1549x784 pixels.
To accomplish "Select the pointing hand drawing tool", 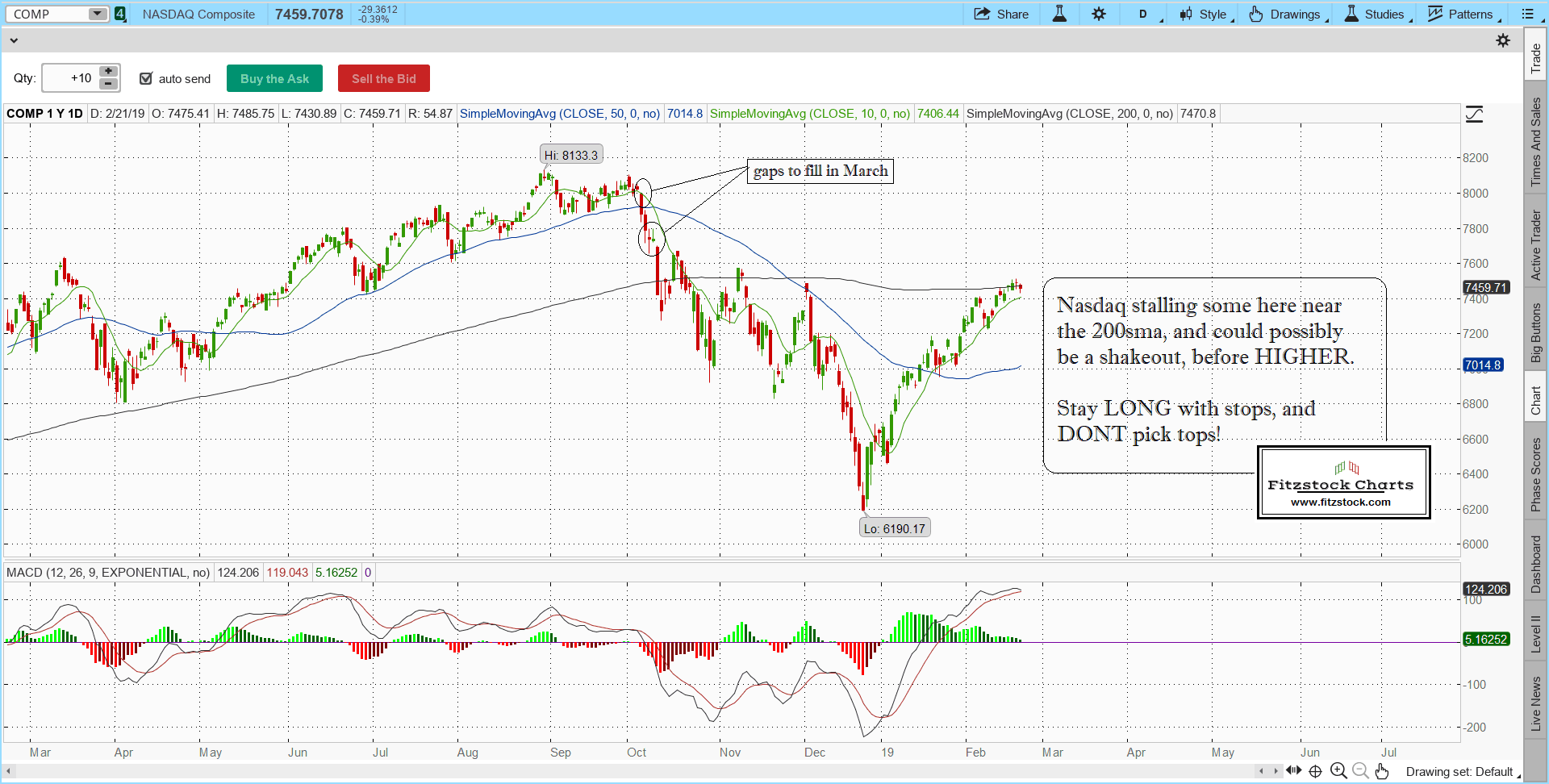I will 1382,771.
